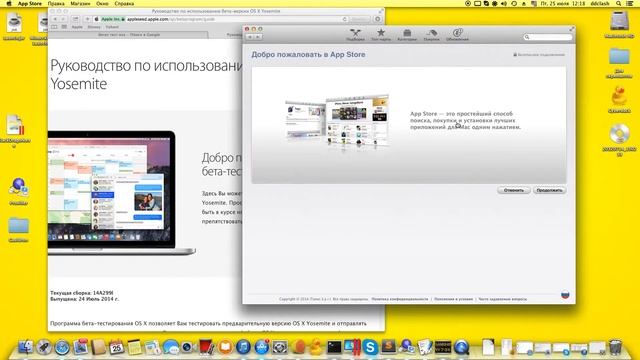The height and width of the screenshot is (360, 640).
Task: Switch to the Google search Safari tab
Action: coord(129,35)
